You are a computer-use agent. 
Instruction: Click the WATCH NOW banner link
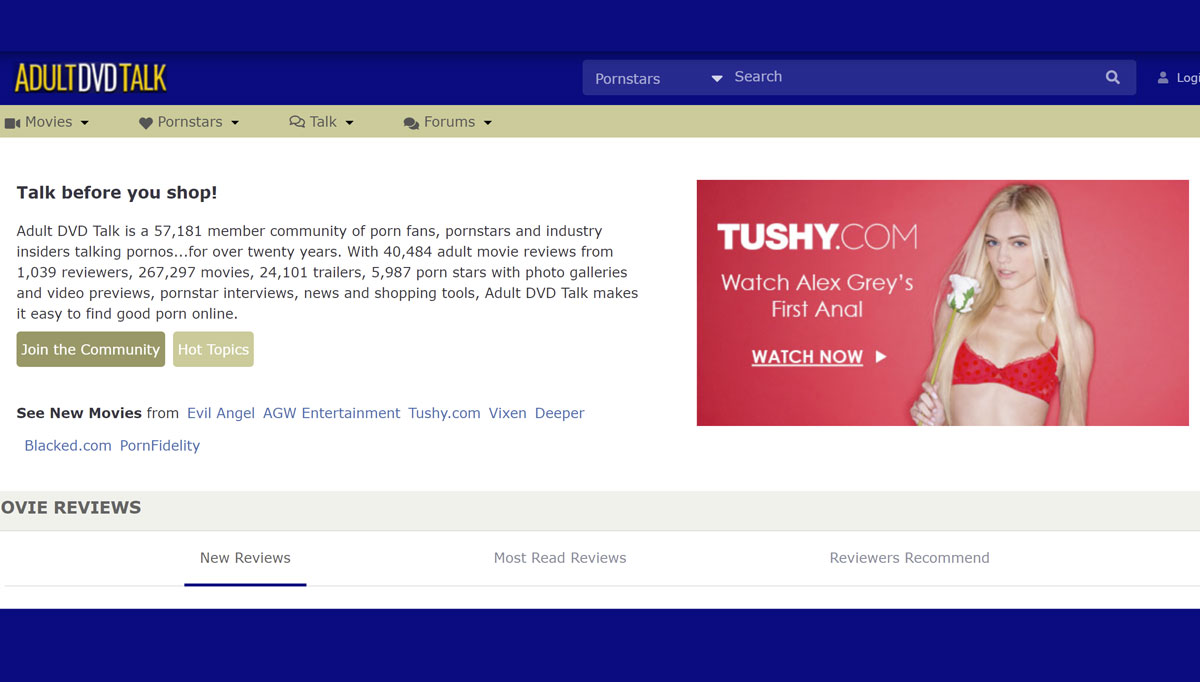[818, 357]
